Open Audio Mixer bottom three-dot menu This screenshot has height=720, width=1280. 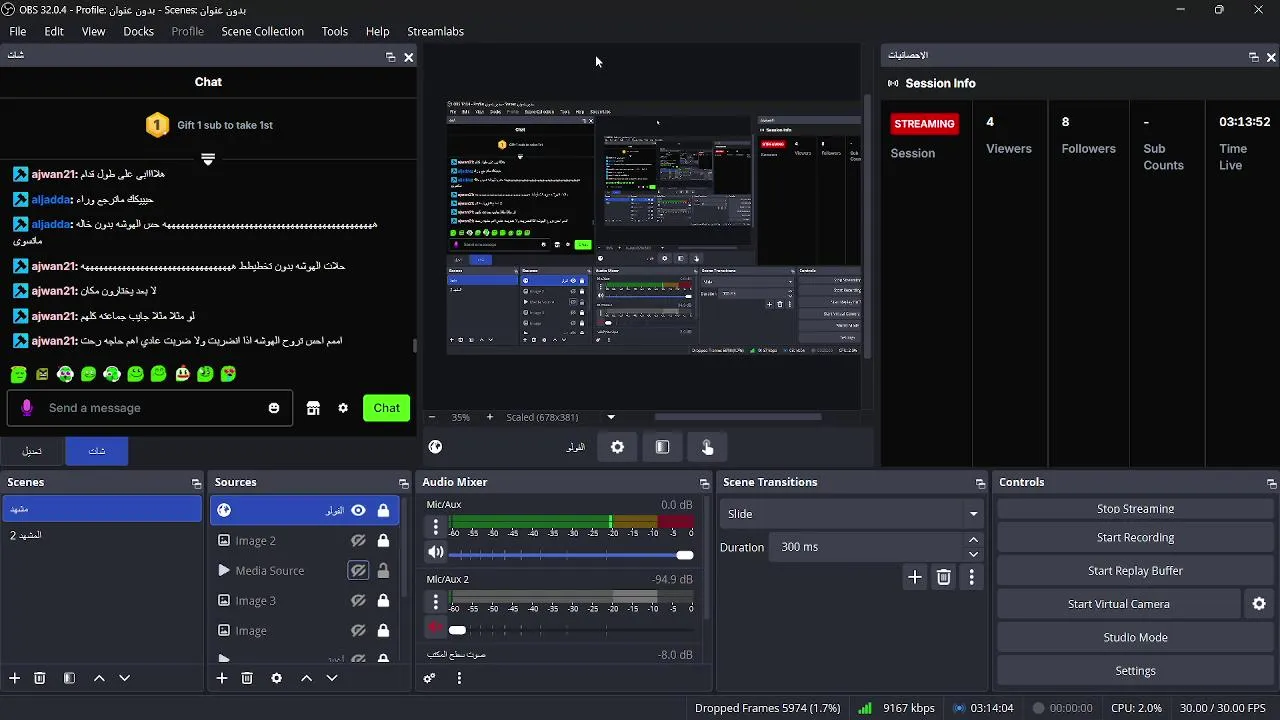[459, 678]
